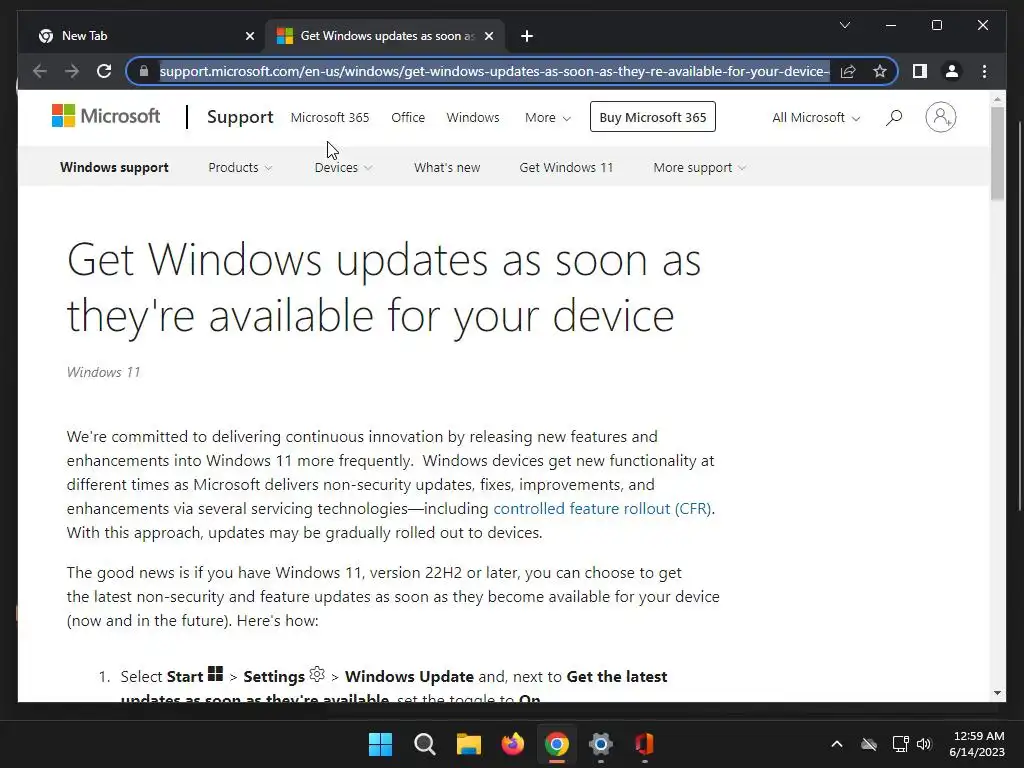This screenshot has width=1024, height=768.
Task: Click the page heading Get Windows updates
Action: point(384,287)
